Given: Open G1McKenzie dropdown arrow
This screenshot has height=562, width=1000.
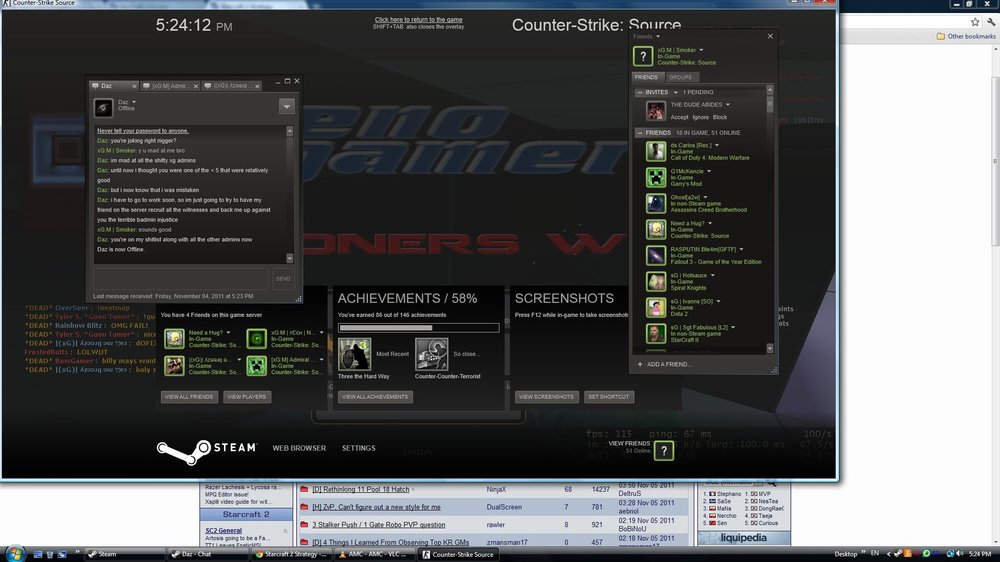Looking at the screenshot, I should (709, 172).
